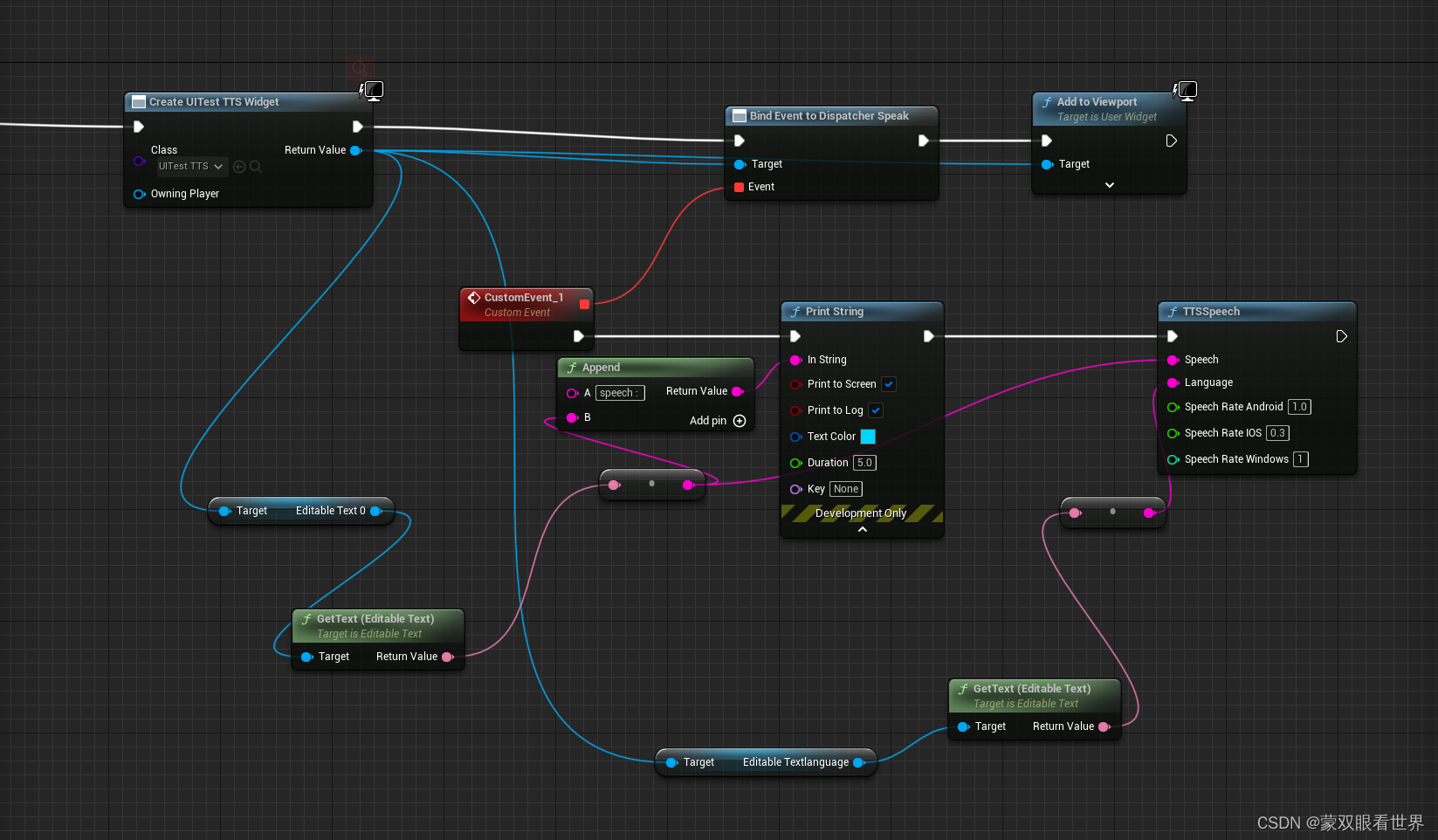Click the reroute node below the TTSSpeech node
This screenshot has height=840, width=1438.
[1112, 512]
